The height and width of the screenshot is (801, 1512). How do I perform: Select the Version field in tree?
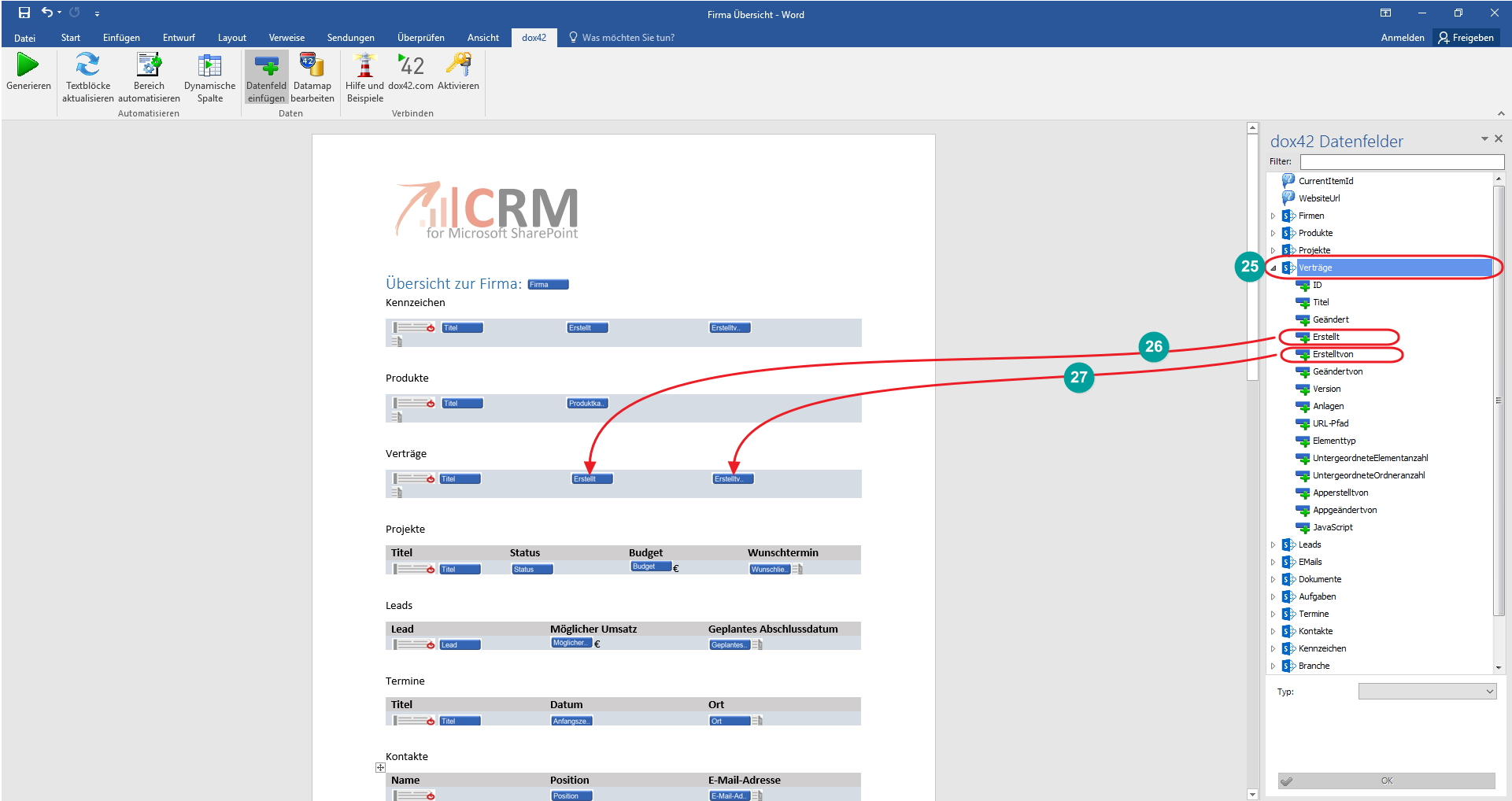click(x=1326, y=389)
